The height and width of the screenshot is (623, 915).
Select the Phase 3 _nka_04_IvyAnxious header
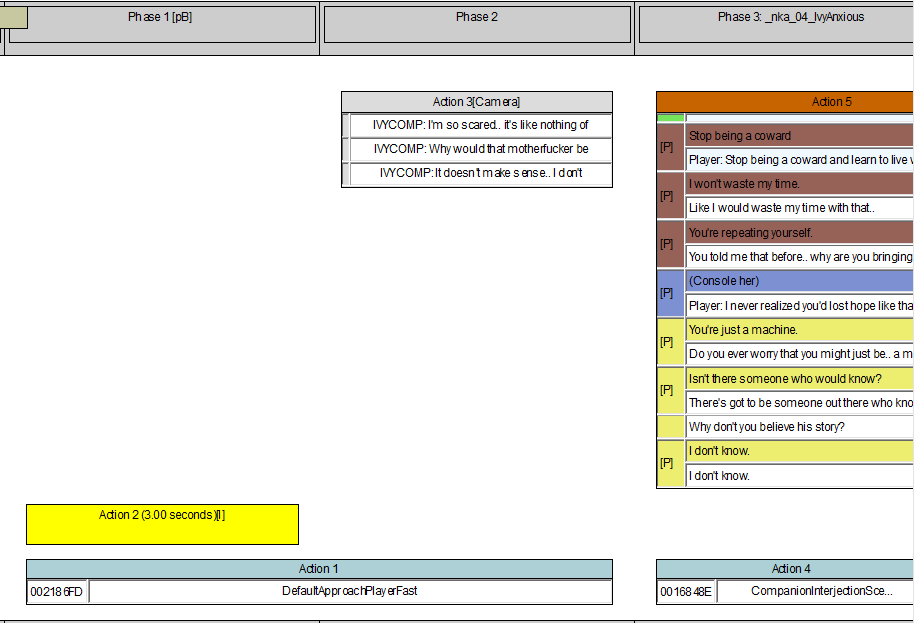click(x=776, y=24)
